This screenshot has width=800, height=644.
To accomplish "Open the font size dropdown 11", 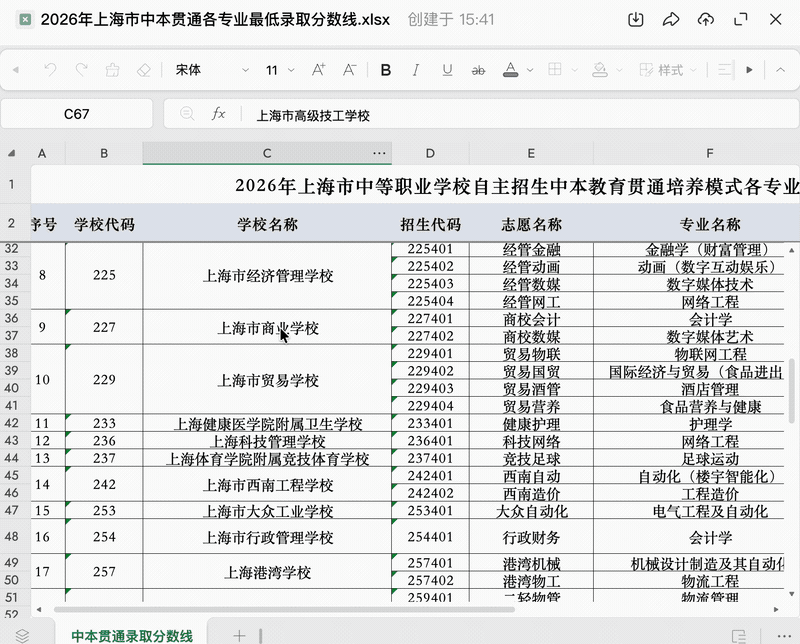I will click(x=280, y=70).
